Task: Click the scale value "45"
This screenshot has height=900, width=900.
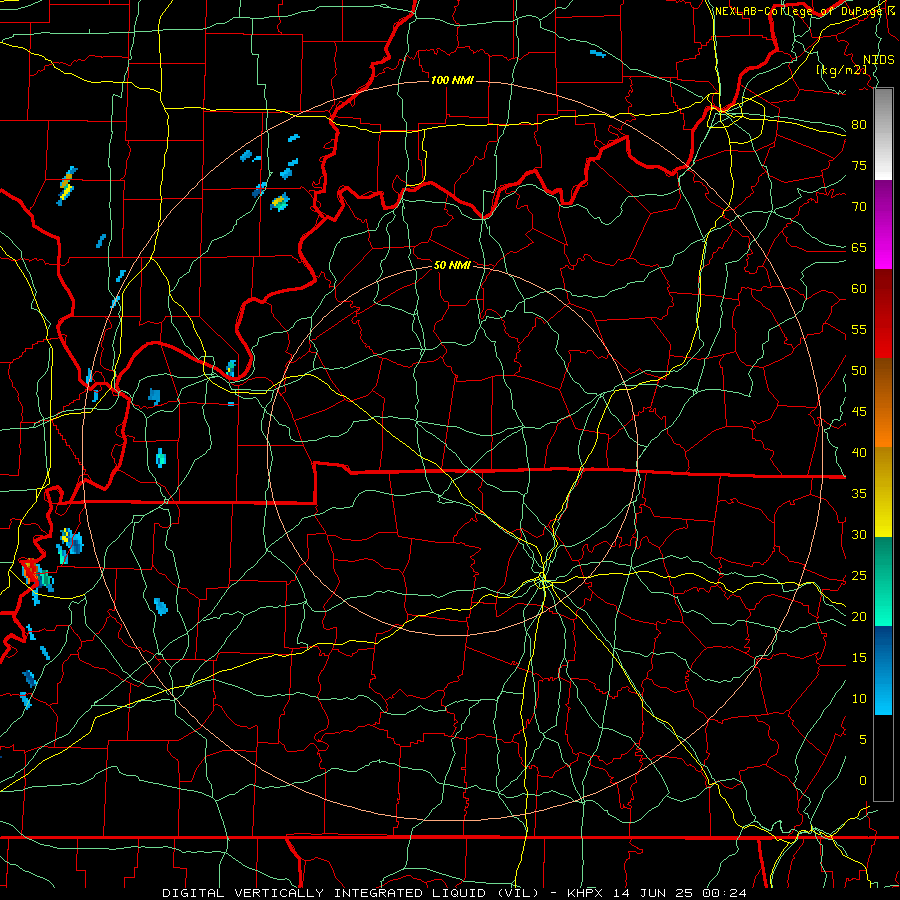Action: tap(859, 412)
